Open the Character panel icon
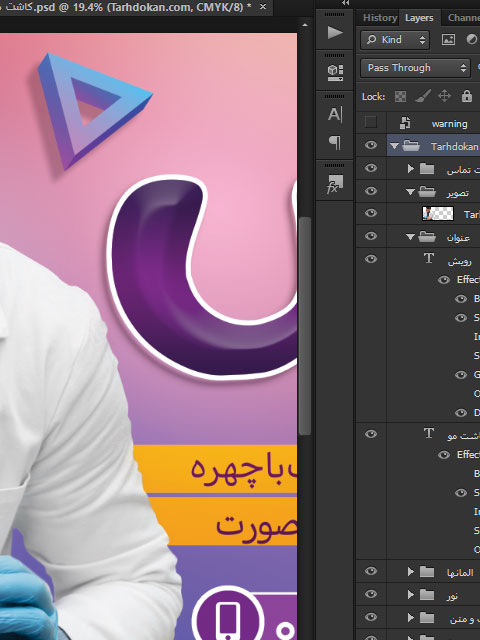The image size is (480, 640). tap(335, 115)
